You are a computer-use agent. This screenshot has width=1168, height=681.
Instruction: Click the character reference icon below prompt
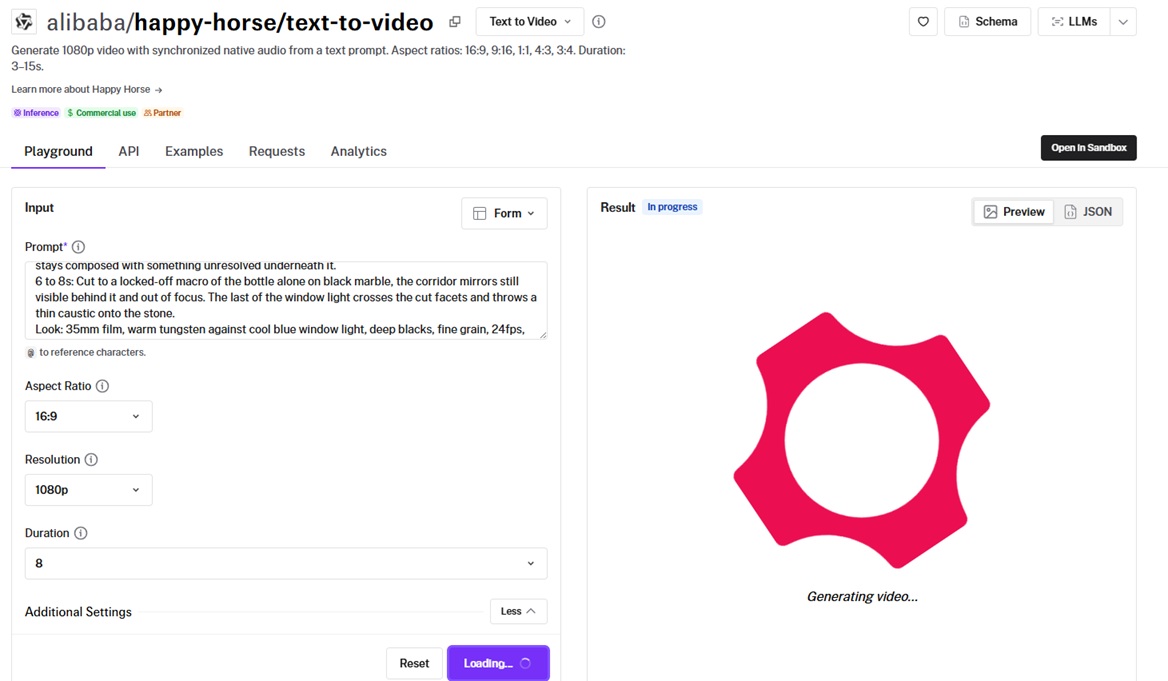click(31, 352)
